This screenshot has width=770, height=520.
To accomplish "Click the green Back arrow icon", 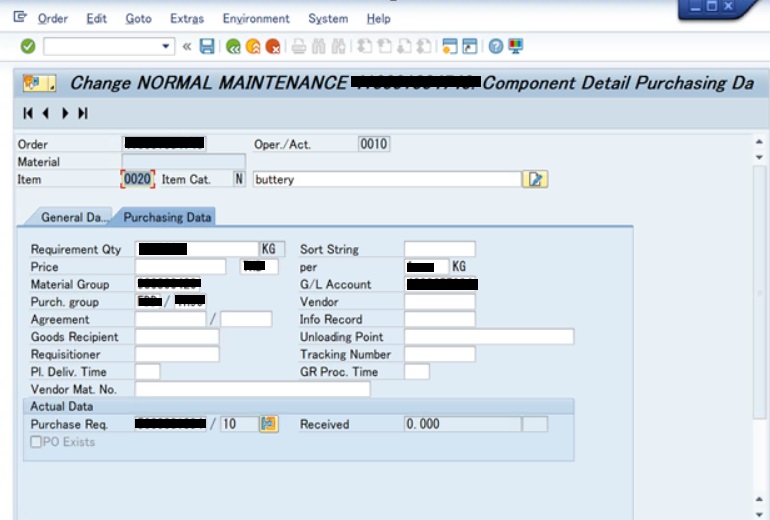I will (233, 46).
